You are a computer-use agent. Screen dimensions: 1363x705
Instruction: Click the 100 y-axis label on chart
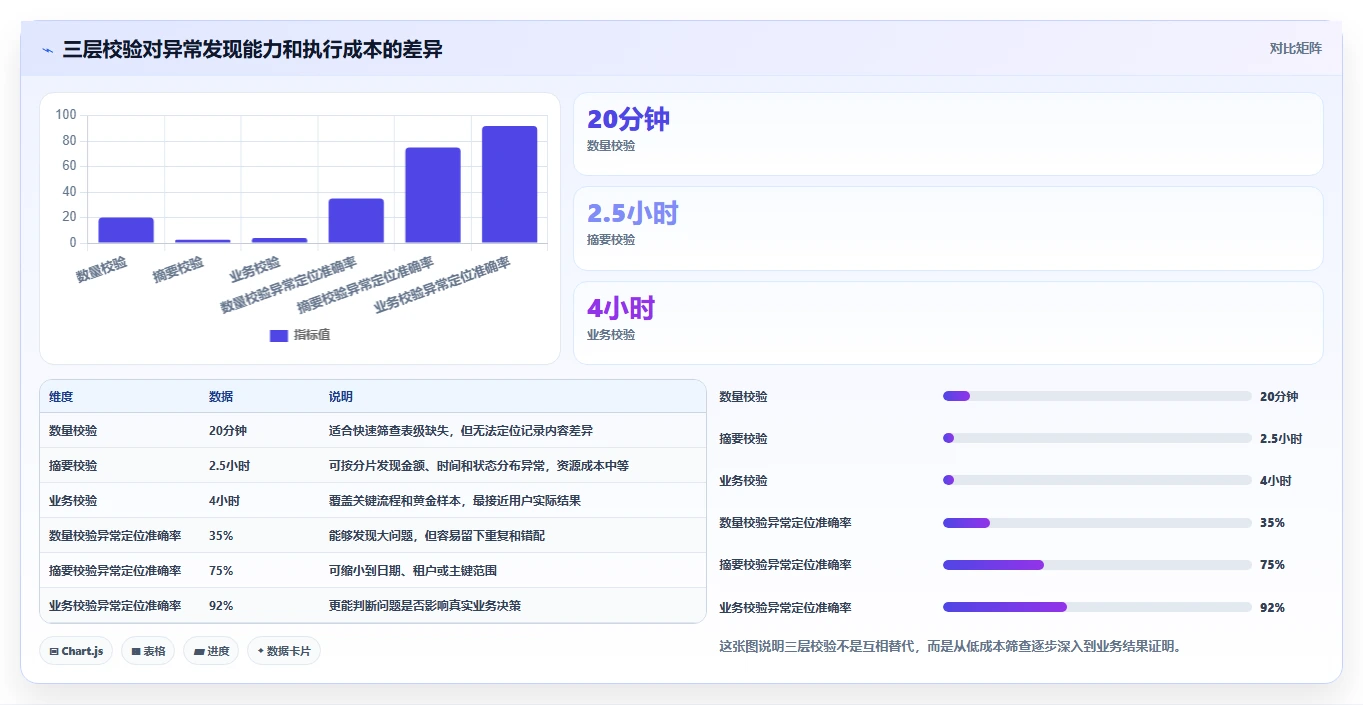click(x=66, y=115)
